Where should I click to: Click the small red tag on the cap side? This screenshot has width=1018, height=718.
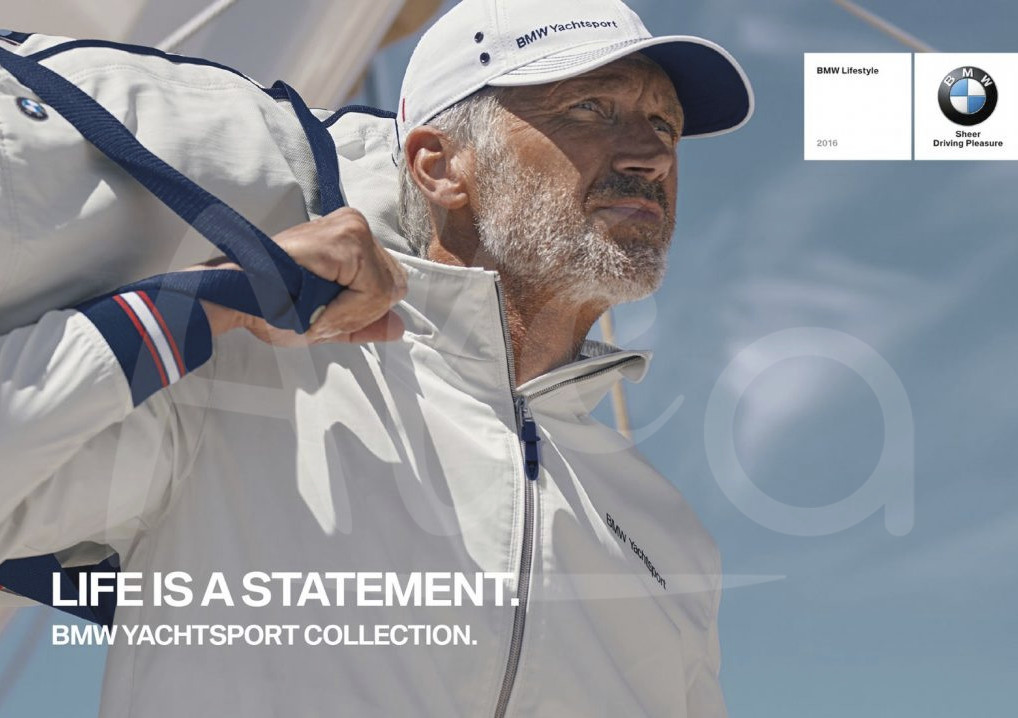[403, 110]
